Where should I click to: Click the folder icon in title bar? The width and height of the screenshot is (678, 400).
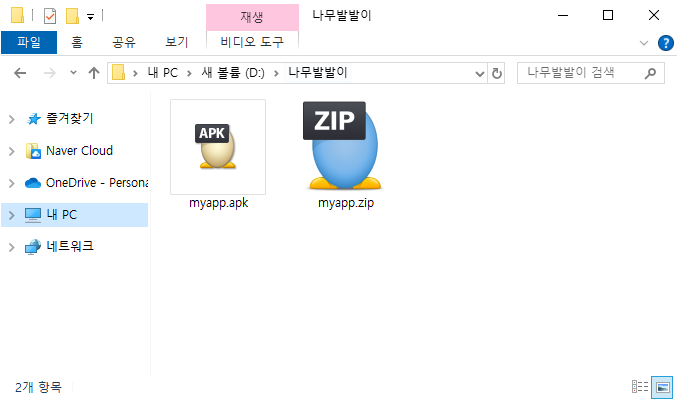click(17, 16)
